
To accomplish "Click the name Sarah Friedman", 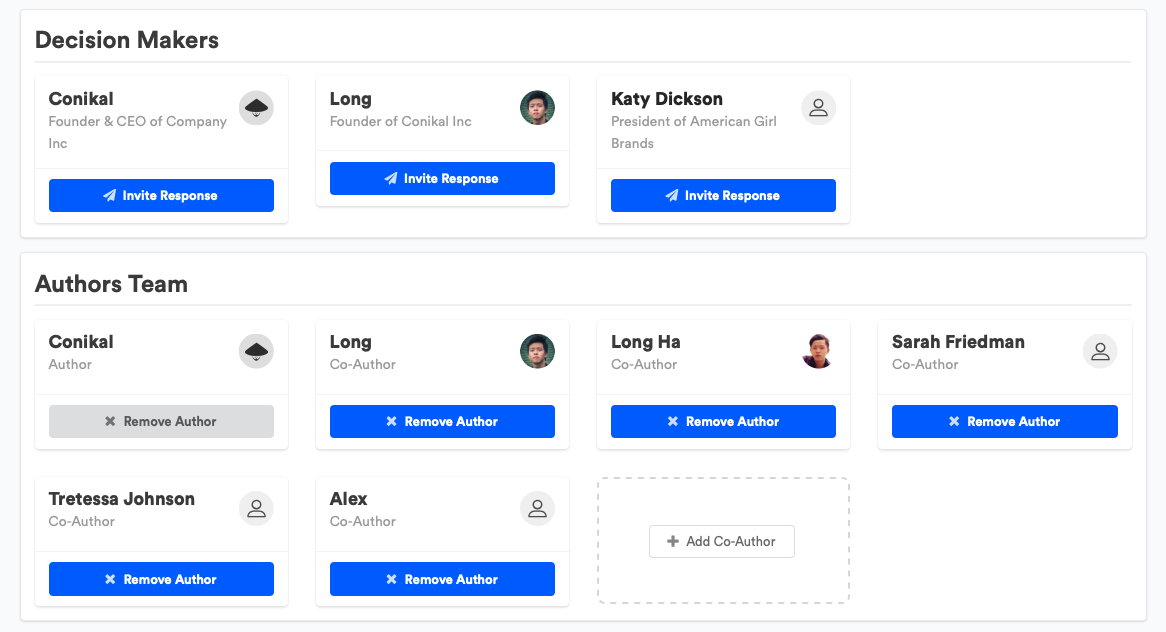I will [959, 342].
